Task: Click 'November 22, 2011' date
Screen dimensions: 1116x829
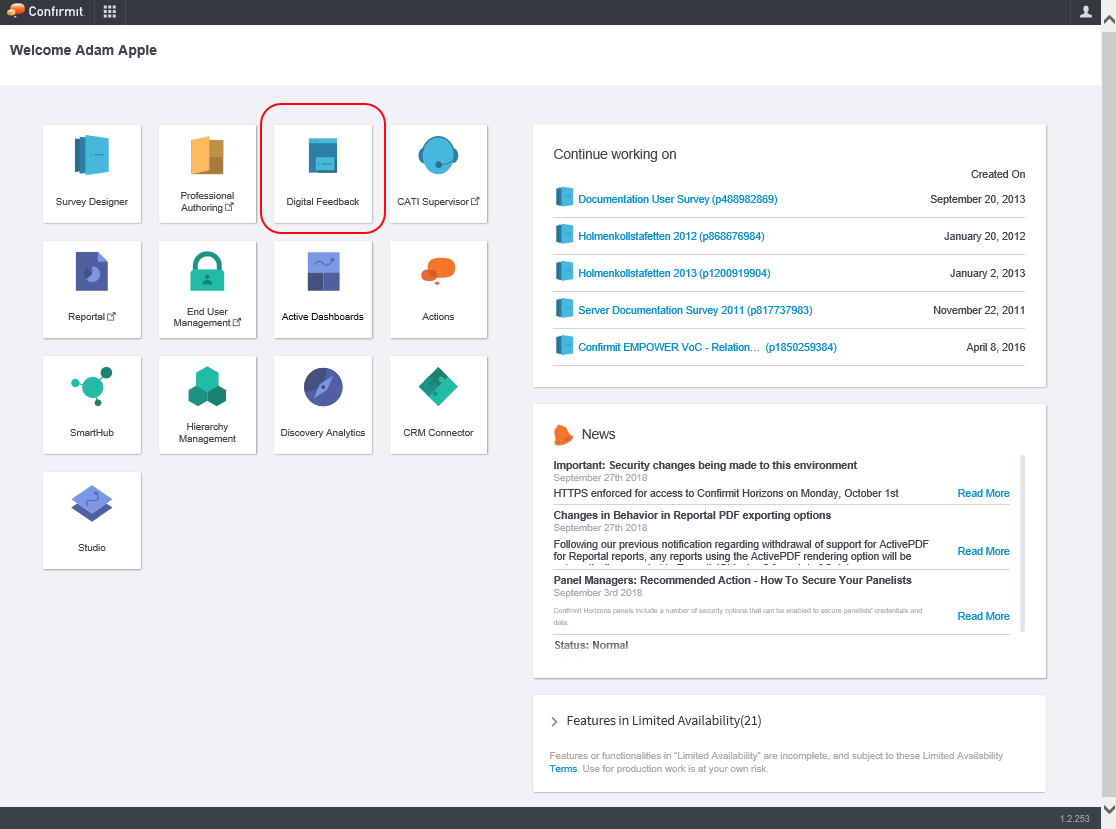Action: [x=979, y=310]
